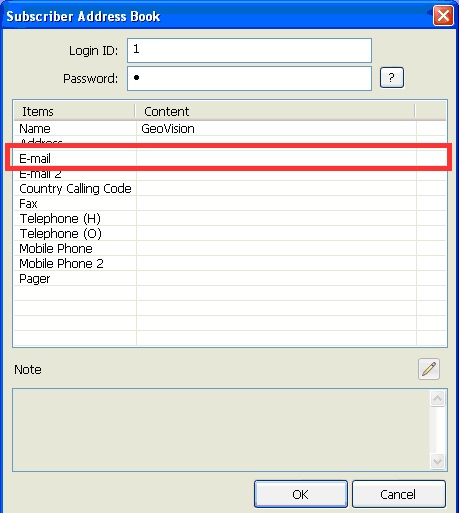Confirm with the OK button
Screen dimensions: 459x513
tap(301, 494)
